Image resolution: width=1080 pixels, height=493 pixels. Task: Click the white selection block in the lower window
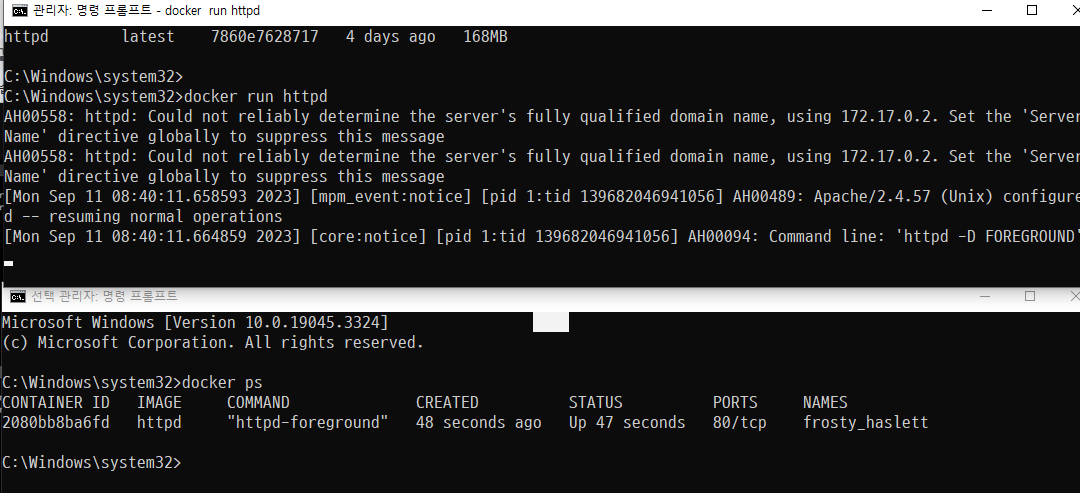[x=551, y=322]
